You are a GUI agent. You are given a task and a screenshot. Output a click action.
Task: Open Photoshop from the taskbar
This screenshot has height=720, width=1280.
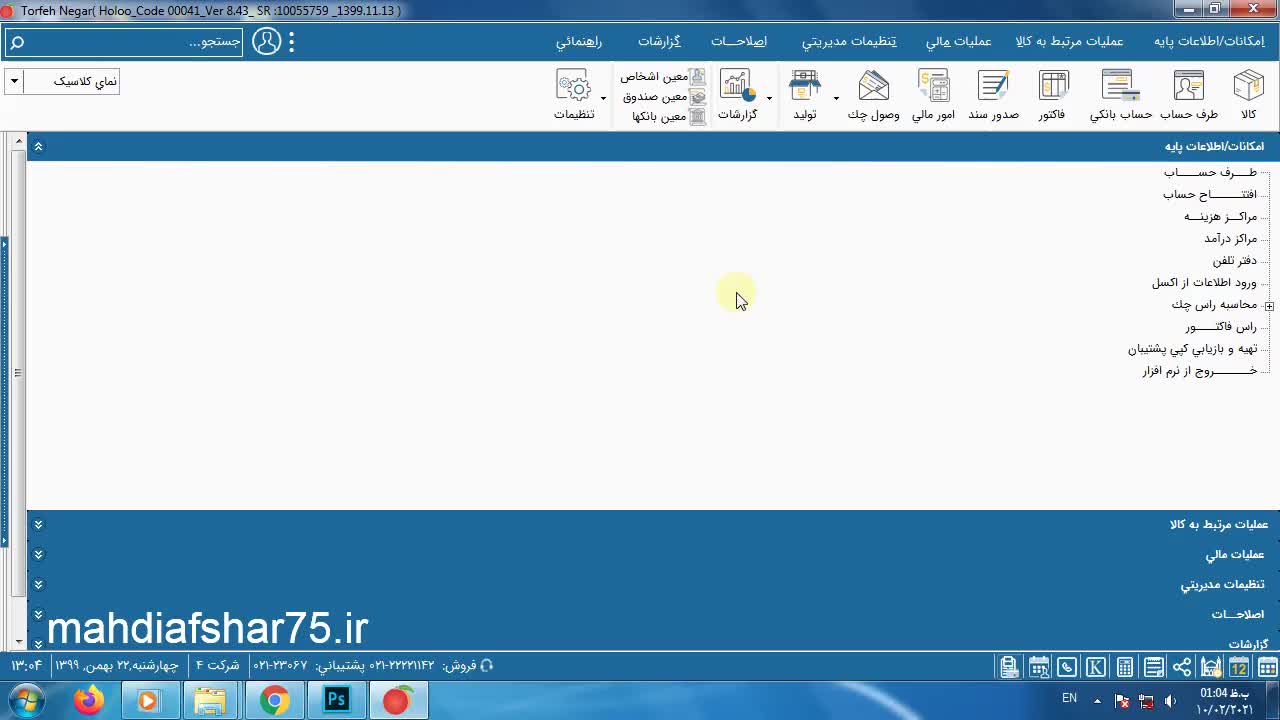click(336, 700)
